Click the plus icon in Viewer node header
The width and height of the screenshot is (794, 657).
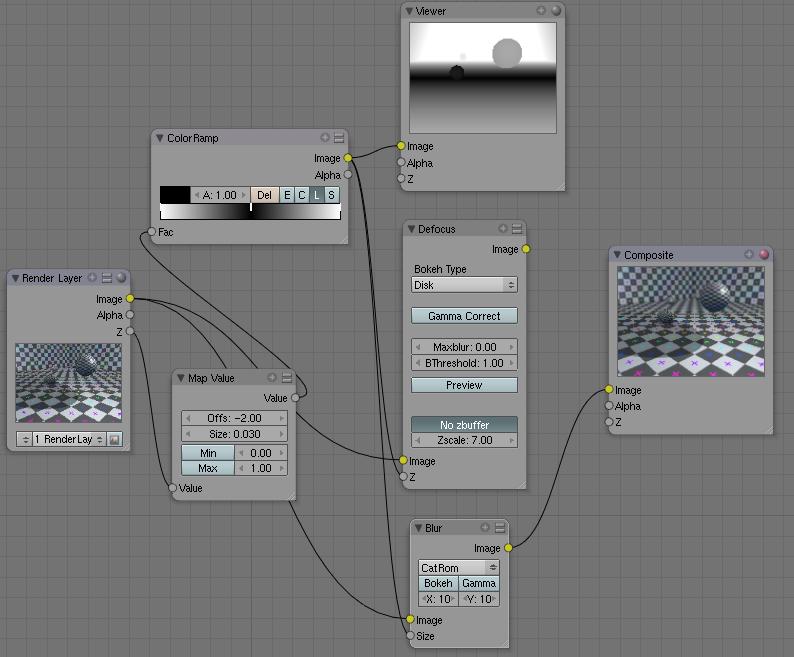[x=541, y=11]
